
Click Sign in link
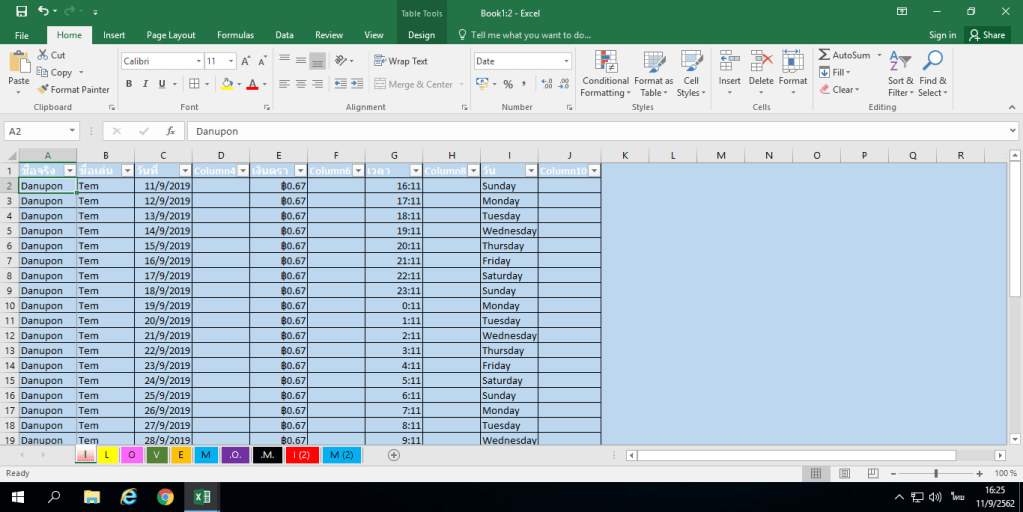(x=942, y=35)
